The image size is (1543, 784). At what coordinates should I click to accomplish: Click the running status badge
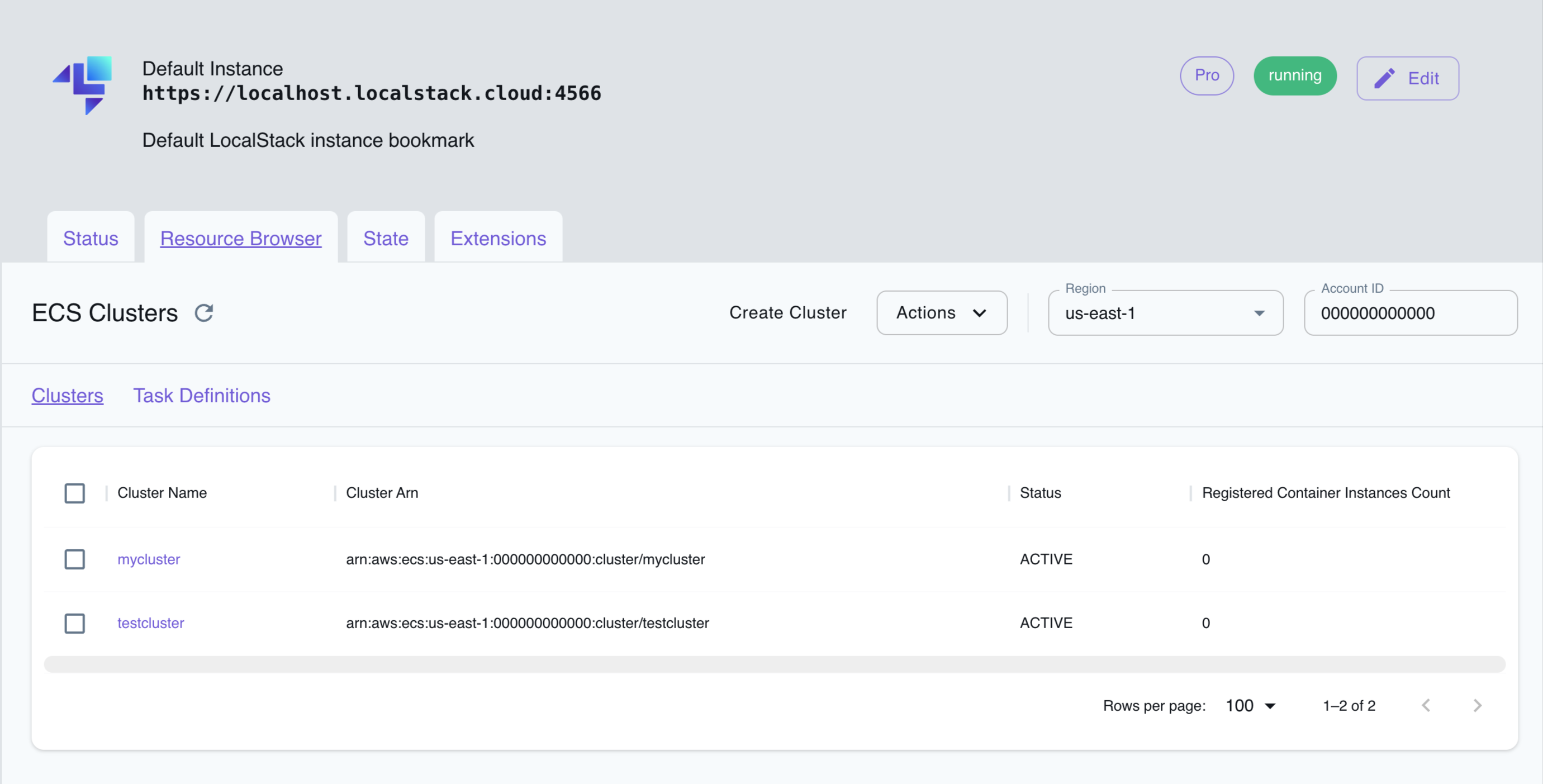coord(1294,75)
